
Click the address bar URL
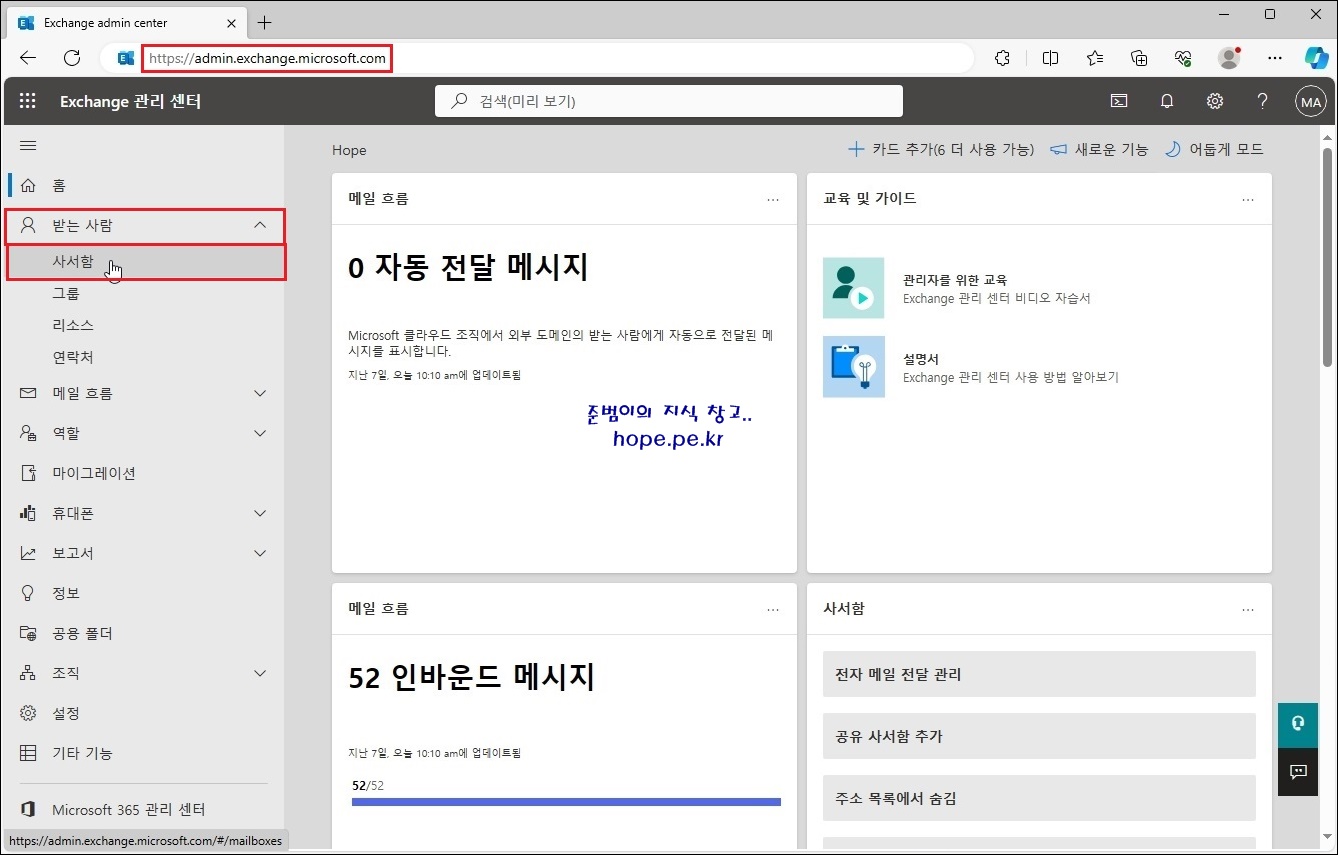pyautogui.click(x=267, y=58)
